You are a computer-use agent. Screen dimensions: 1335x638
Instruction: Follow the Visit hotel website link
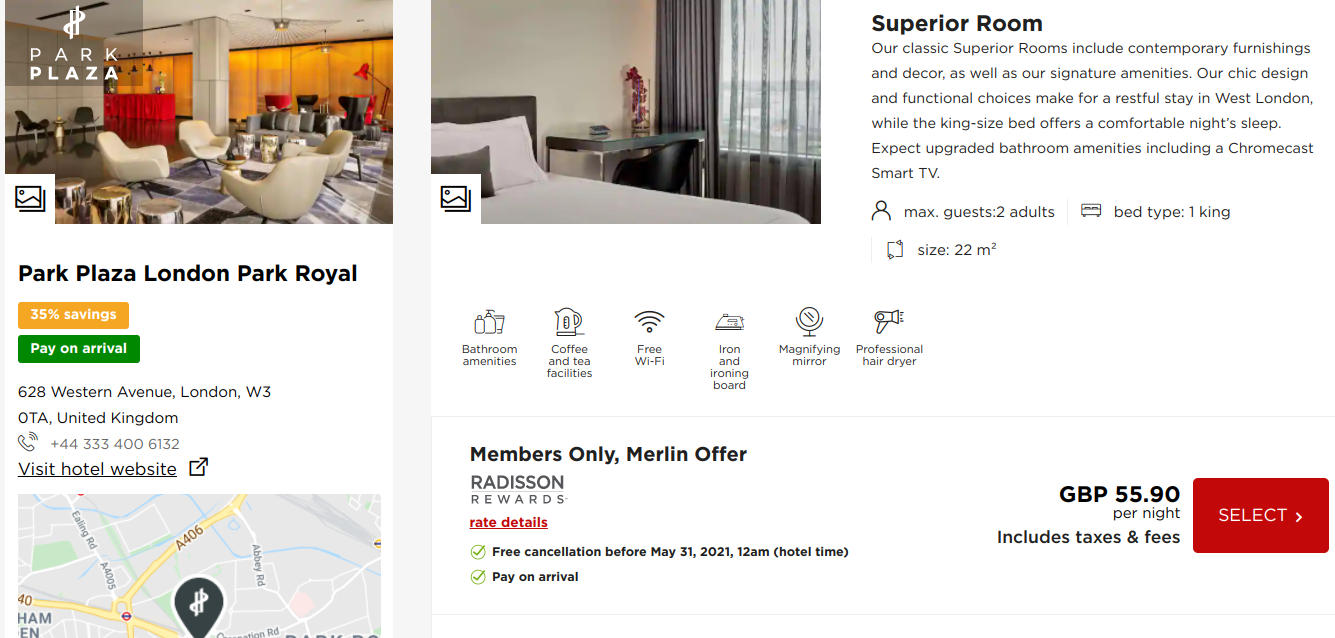(x=97, y=469)
